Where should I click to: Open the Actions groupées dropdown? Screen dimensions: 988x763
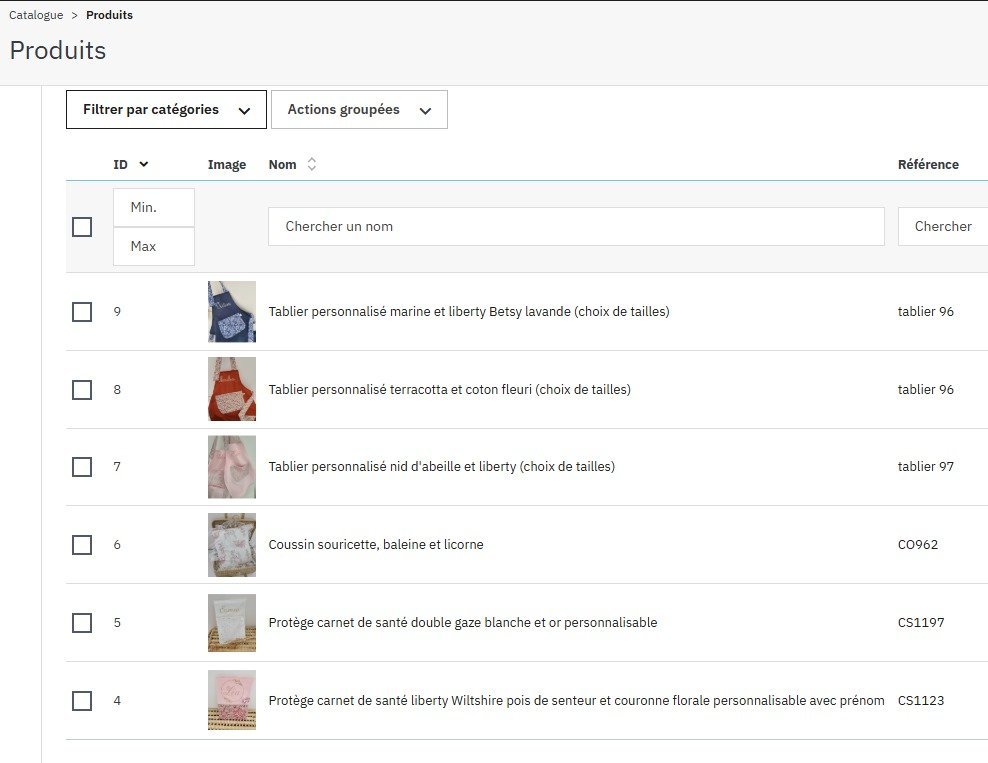pos(359,110)
